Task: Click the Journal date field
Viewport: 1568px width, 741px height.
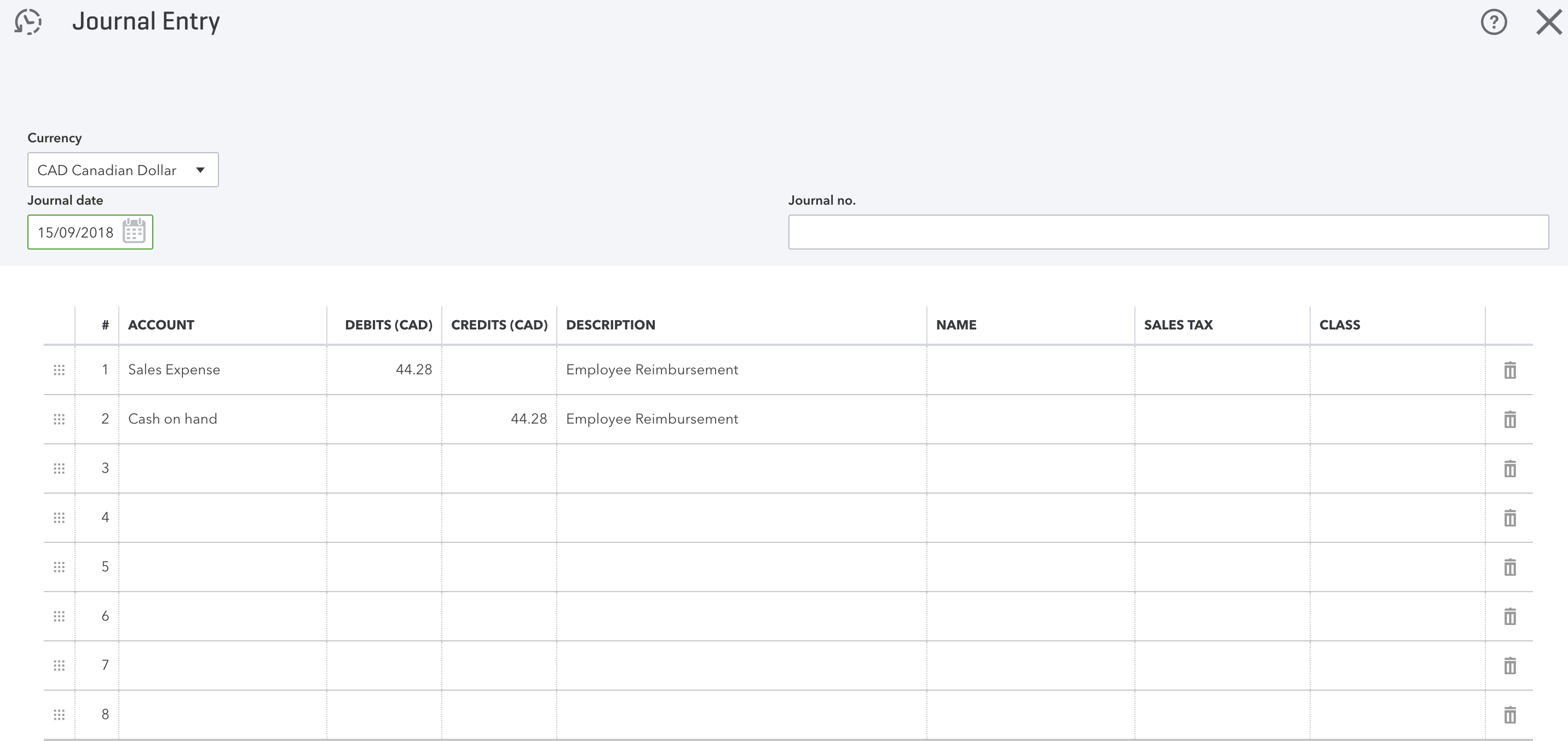Action: point(76,233)
